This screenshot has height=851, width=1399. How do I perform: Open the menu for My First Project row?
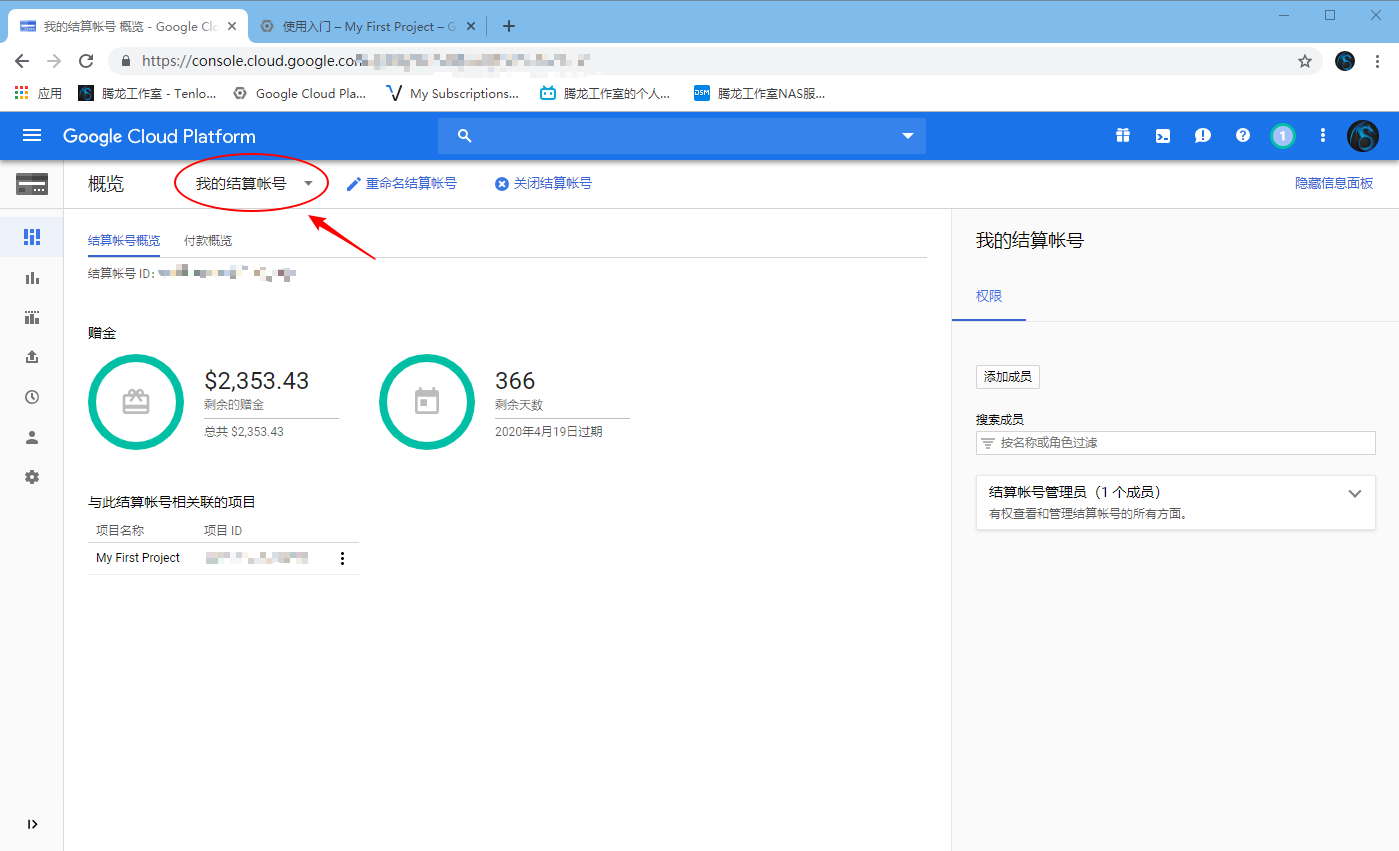pyautogui.click(x=342, y=558)
